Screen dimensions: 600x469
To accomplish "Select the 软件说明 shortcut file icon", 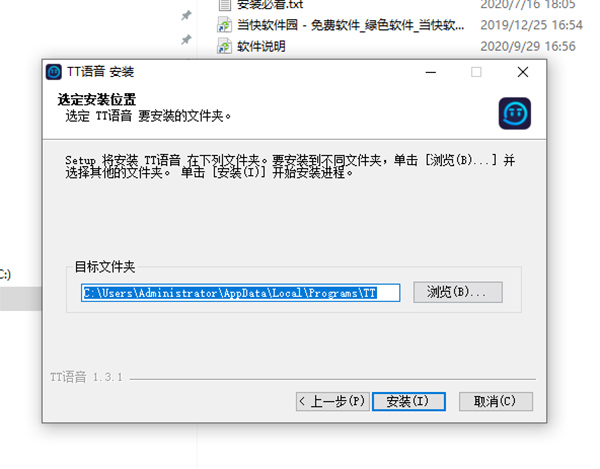I will [x=224, y=46].
